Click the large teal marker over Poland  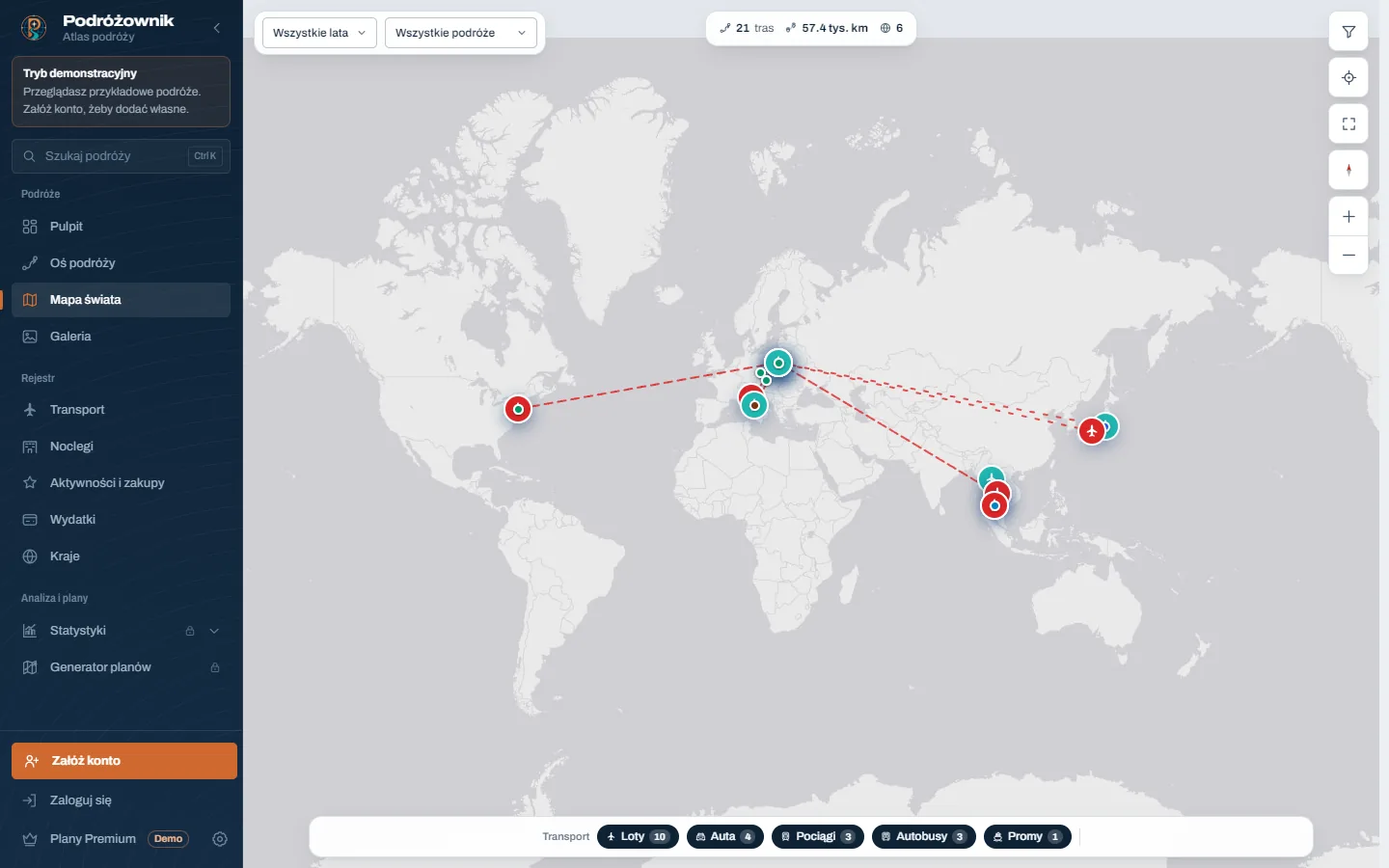point(778,363)
